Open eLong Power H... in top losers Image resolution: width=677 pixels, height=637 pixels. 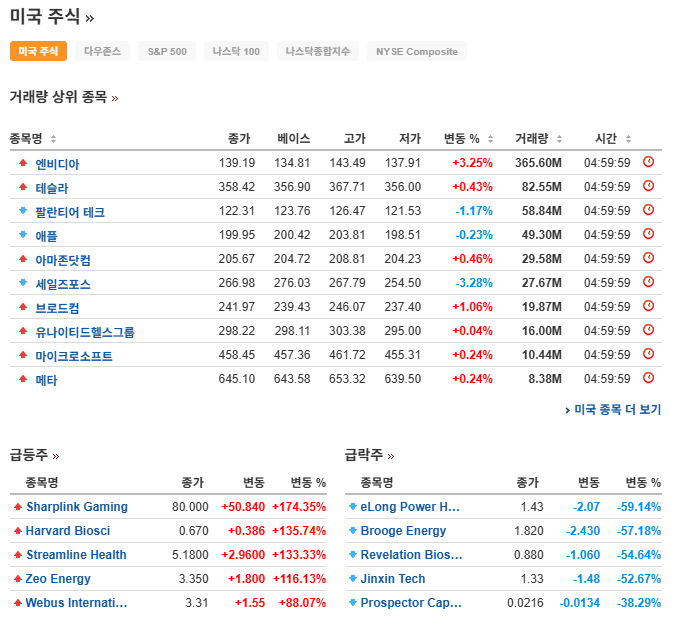(410, 507)
